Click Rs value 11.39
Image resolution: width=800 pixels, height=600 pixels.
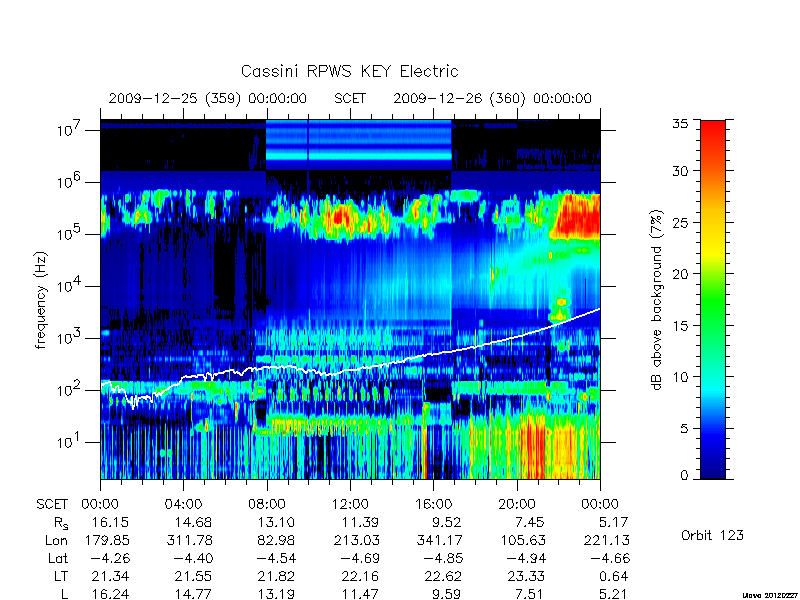[x=360, y=522]
